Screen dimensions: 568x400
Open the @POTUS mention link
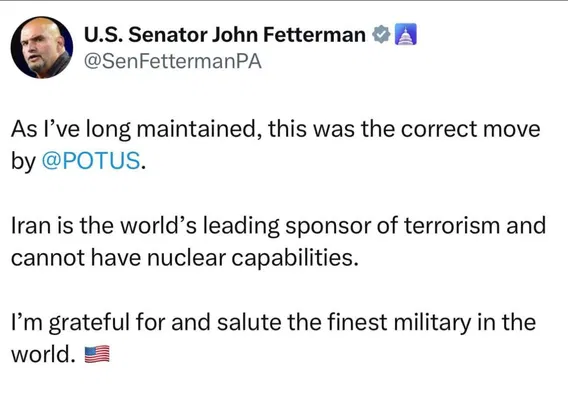click(x=91, y=161)
